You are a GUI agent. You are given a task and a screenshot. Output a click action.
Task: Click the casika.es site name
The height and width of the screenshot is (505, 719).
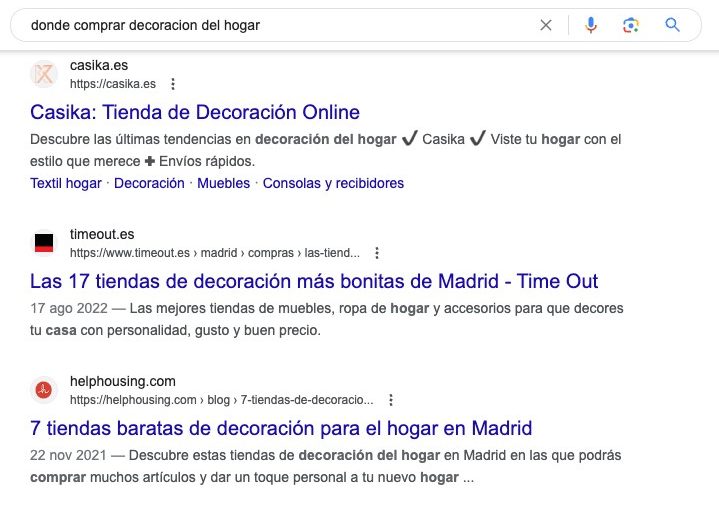[x=99, y=66]
